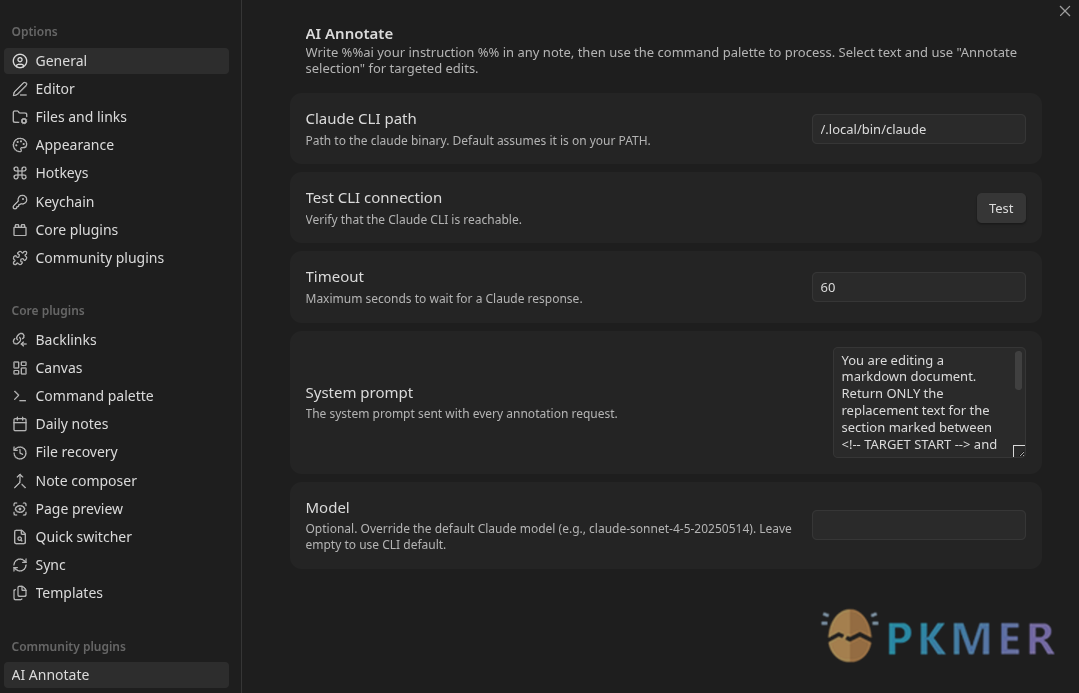Click the 'Model' setting label
Image resolution: width=1079 pixels, height=693 pixels.
(328, 508)
